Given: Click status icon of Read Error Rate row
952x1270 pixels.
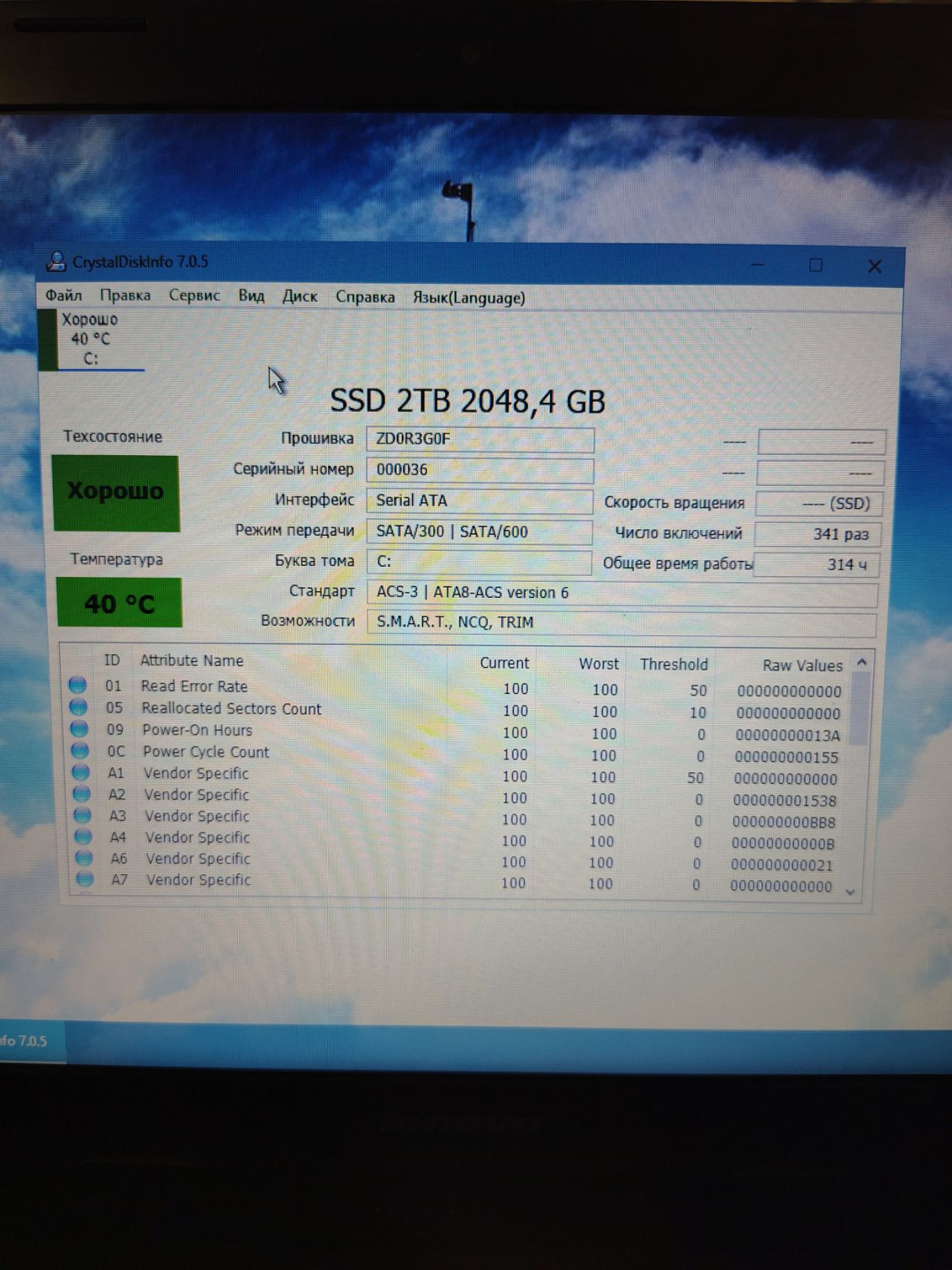Looking at the screenshot, I should (77, 685).
